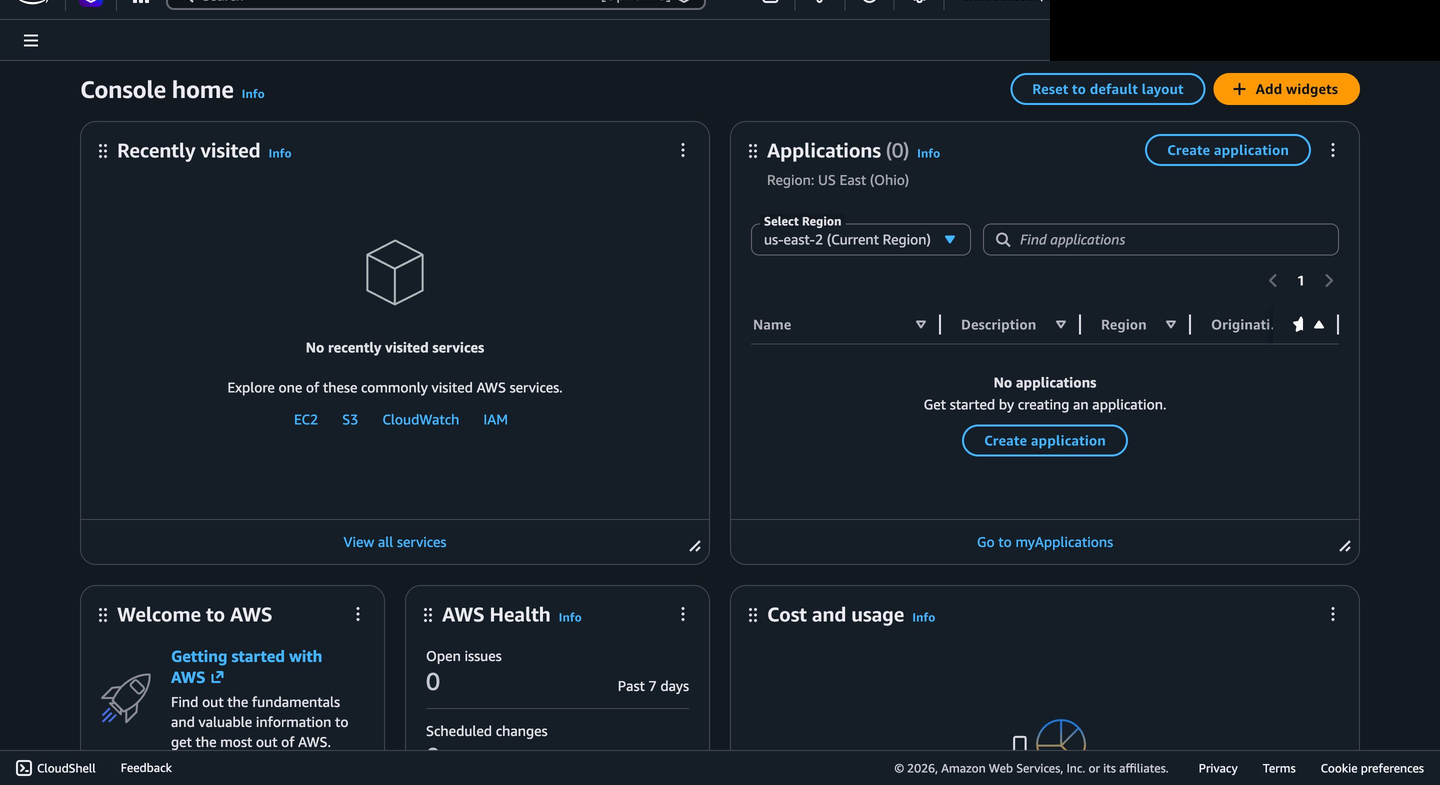The height and width of the screenshot is (785, 1440).
Task: Grab the Cost and usage drag handle
Action: 753,615
